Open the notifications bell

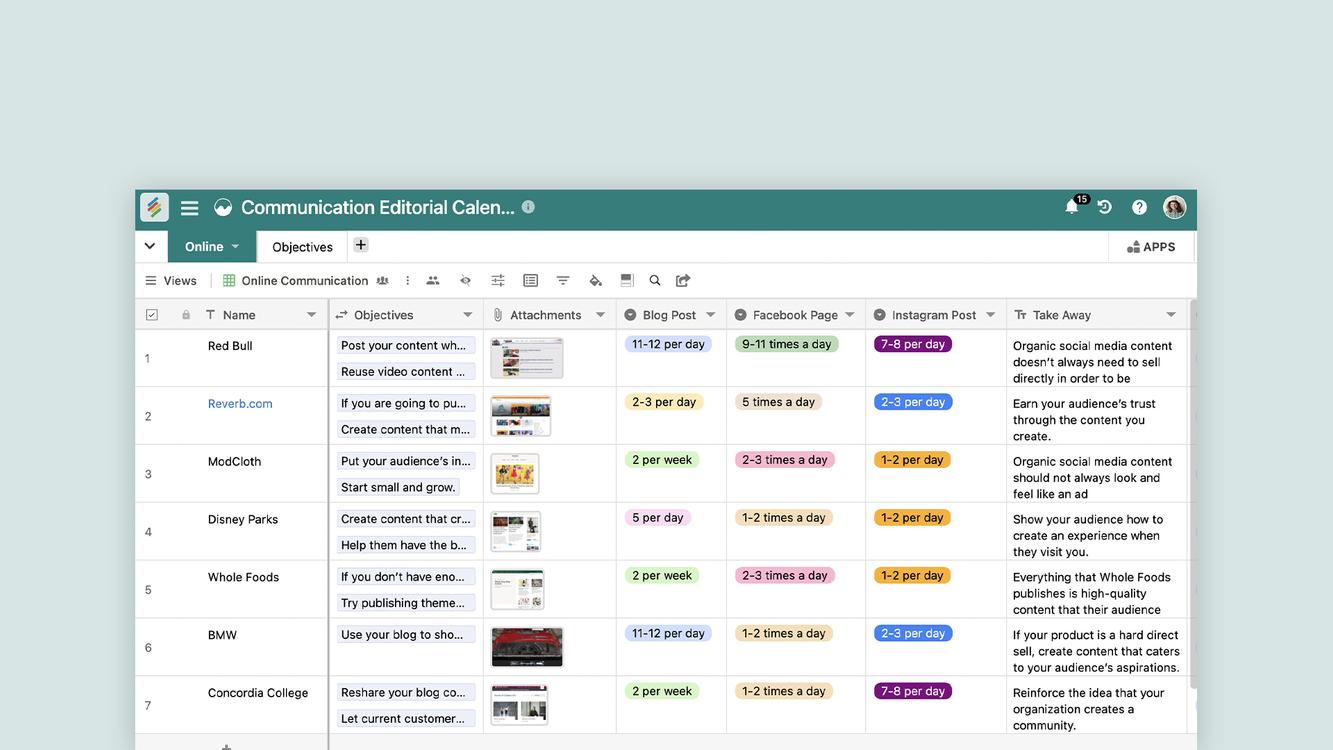pyautogui.click(x=1072, y=207)
